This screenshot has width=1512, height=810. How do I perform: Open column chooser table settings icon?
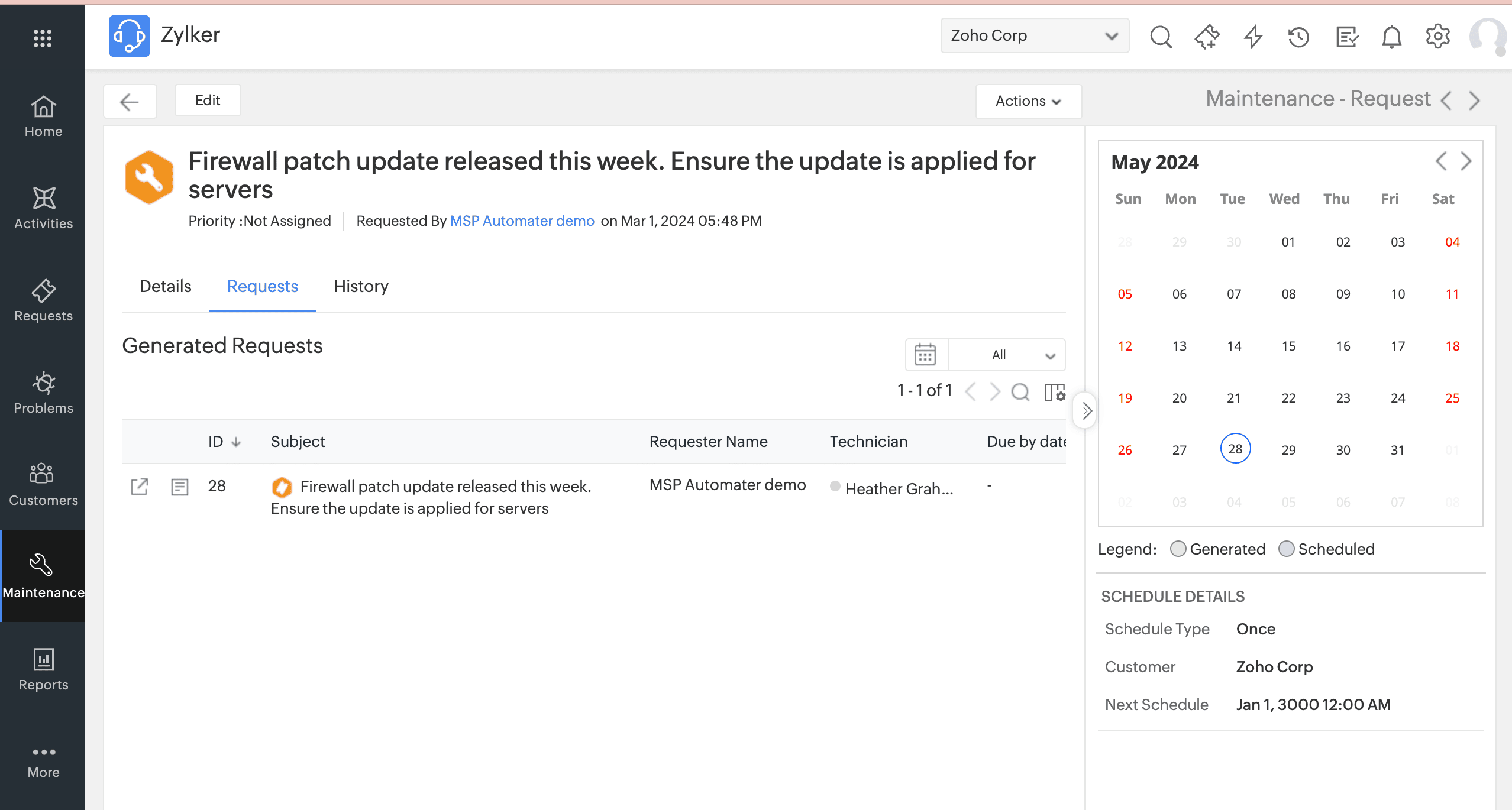point(1054,391)
